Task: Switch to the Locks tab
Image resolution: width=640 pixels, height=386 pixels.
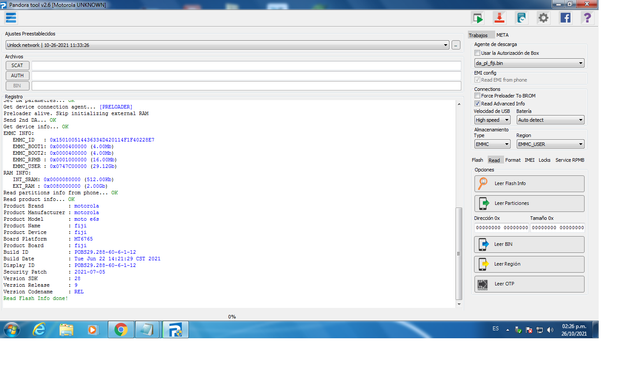Action: 544,160
